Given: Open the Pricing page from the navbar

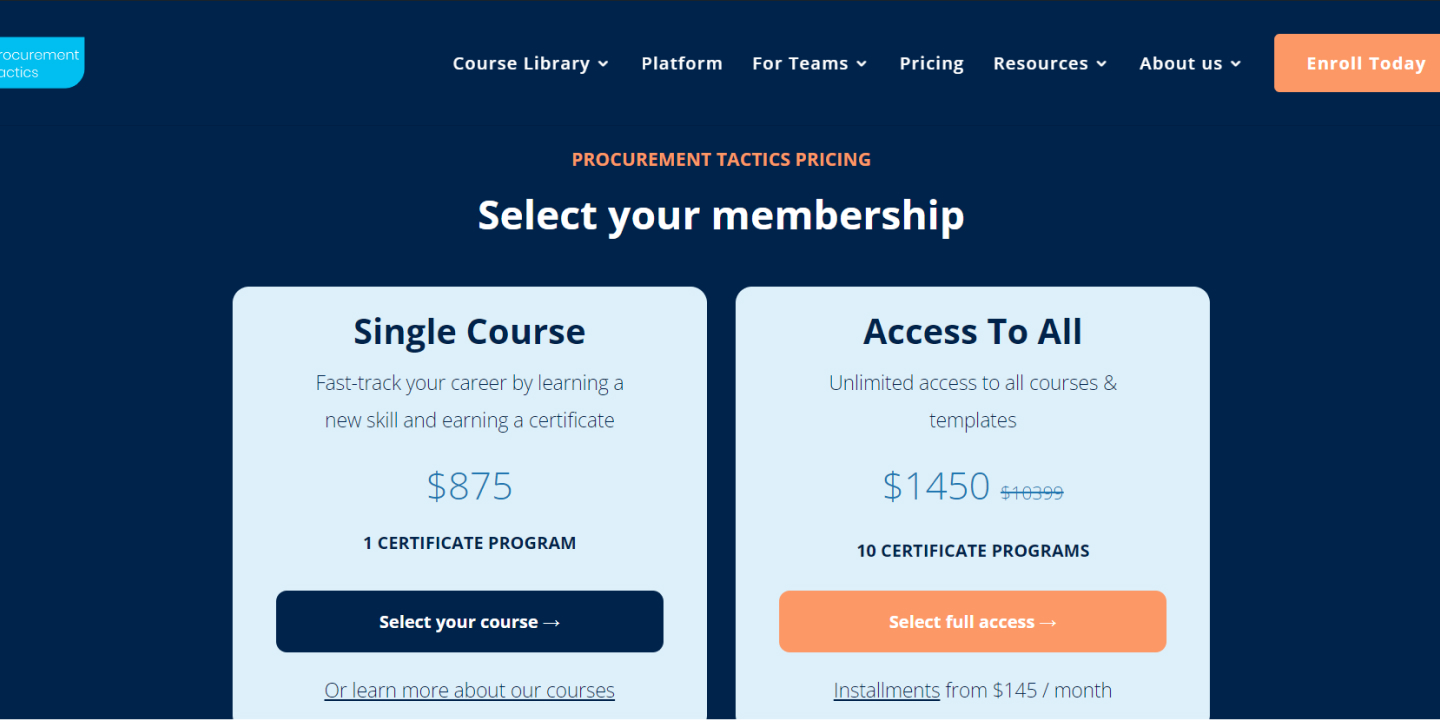Looking at the screenshot, I should (x=931, y=63).
